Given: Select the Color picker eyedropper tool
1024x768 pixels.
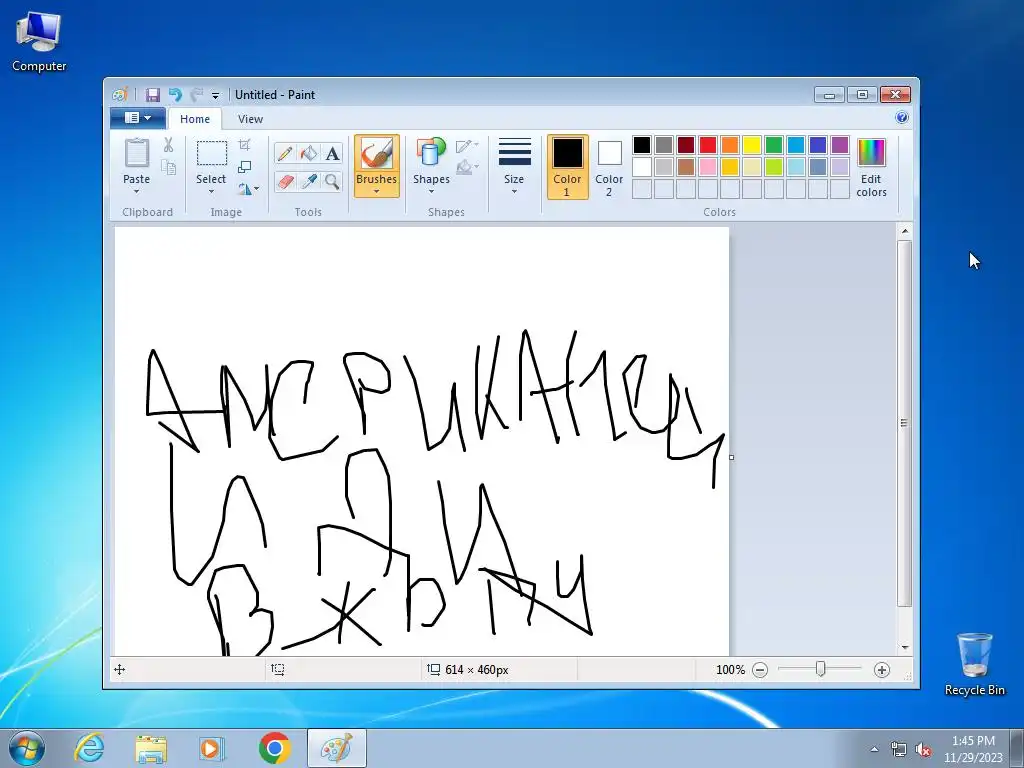Looking at the screenshot, I should click(x=308, y=181).
